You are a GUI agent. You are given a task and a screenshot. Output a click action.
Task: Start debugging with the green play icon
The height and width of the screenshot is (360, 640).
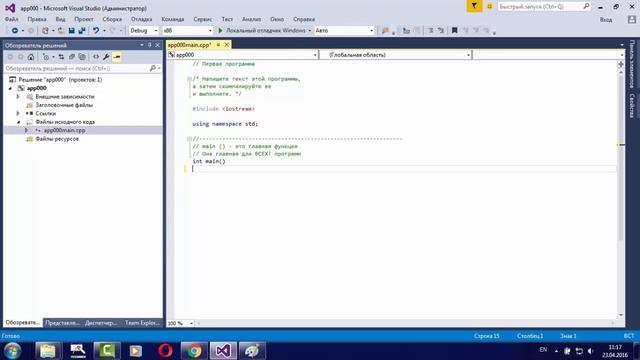220,31
